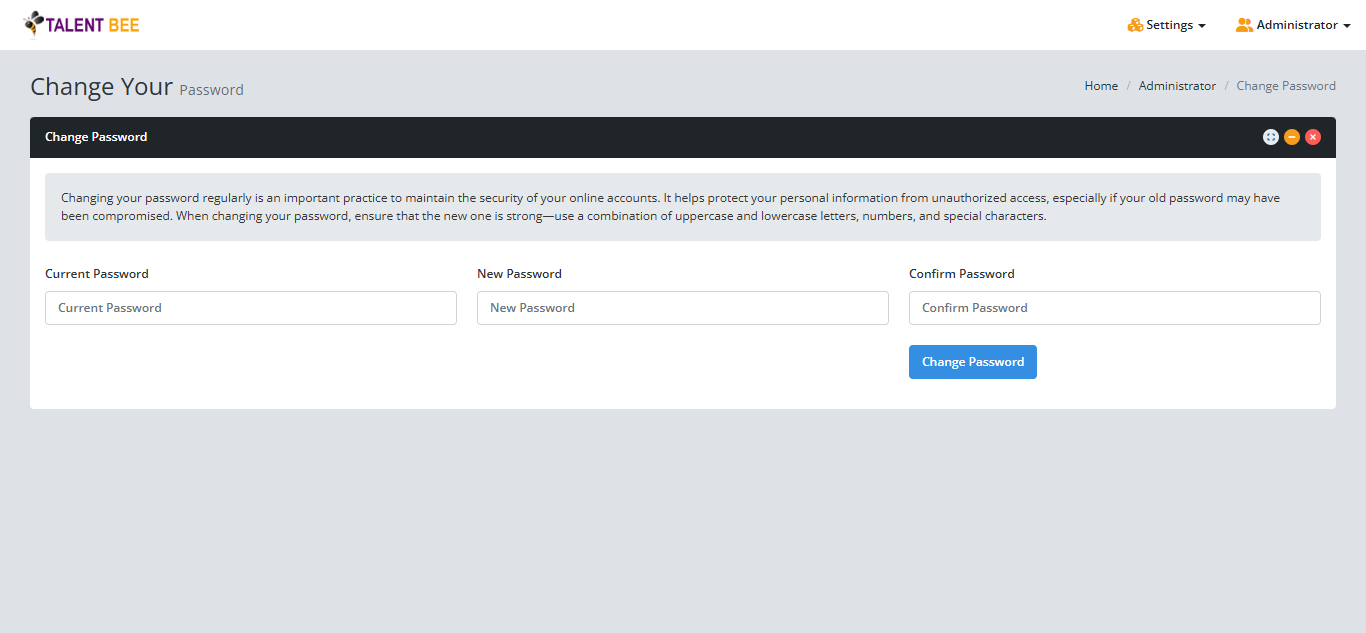Focus the Current Password input field

click(x=251, y=308)
